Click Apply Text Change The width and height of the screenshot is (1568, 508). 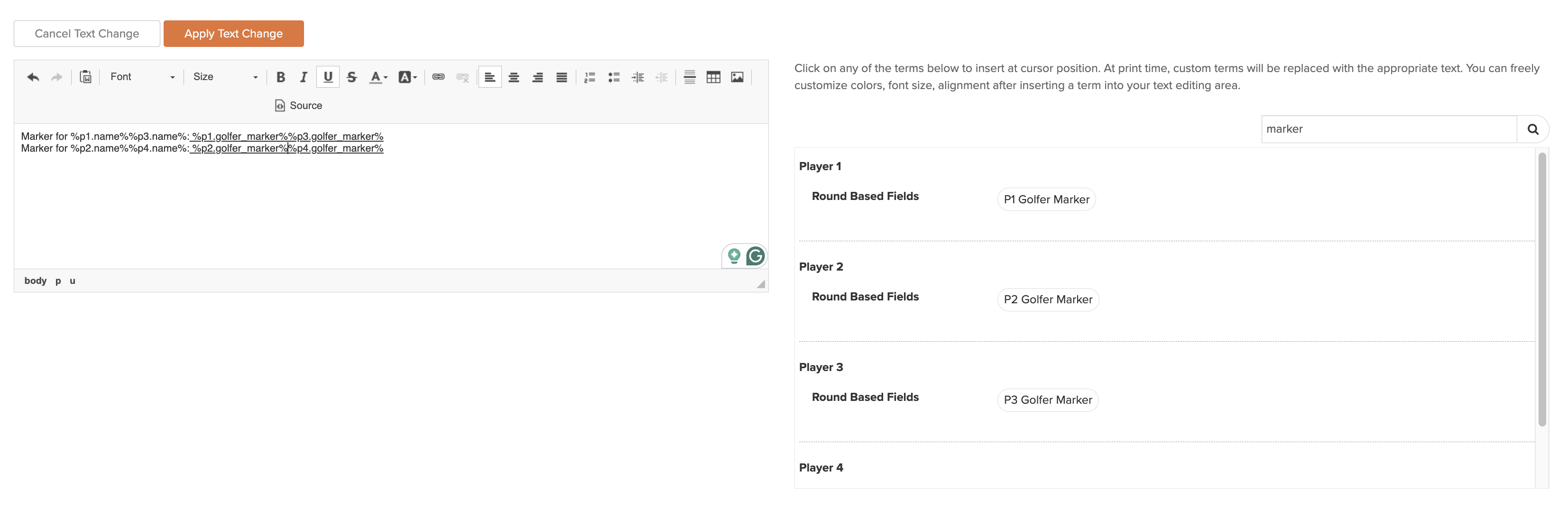pyautogui.click(x=234, y=34)
